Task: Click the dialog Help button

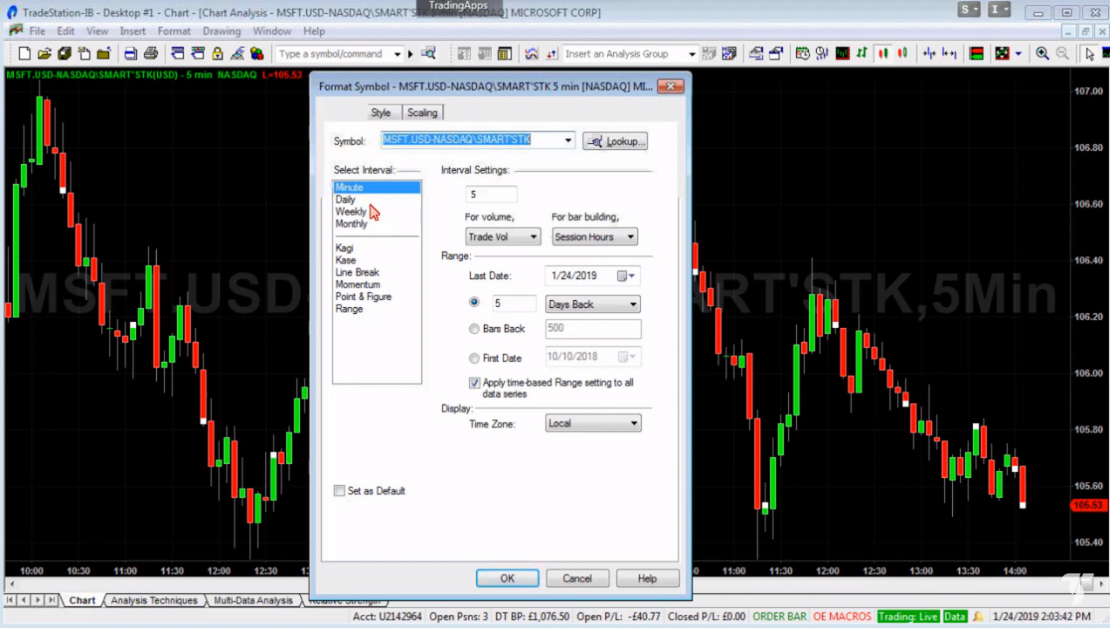Action: tap(647, 578)
